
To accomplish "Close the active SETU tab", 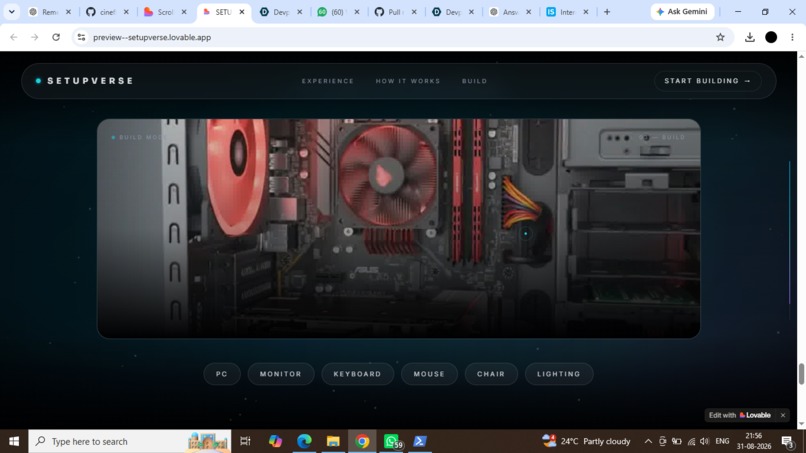I will coord(242,12).
